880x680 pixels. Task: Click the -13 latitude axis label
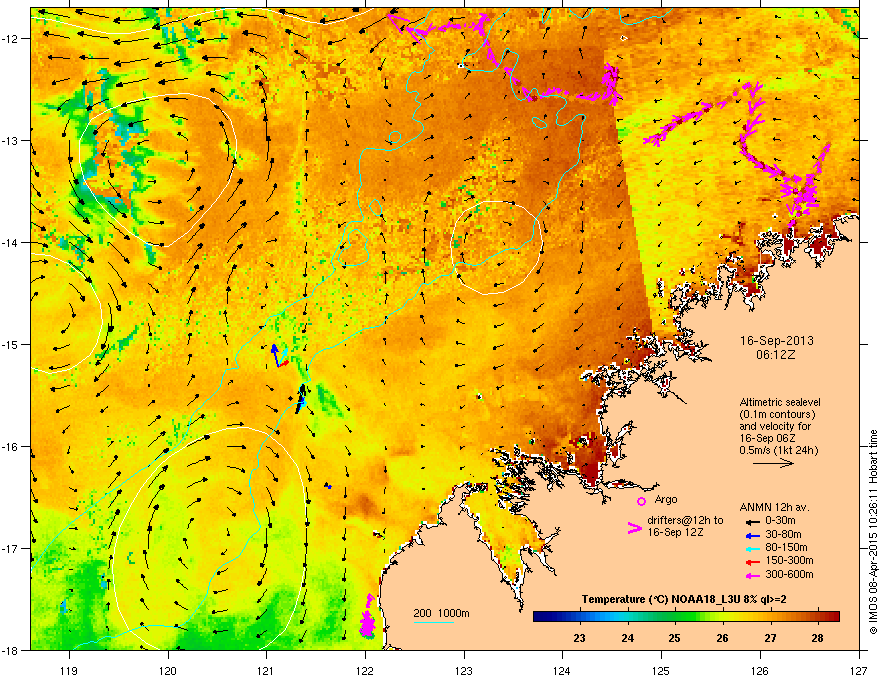pyautogui.click(x=10, y=140)
